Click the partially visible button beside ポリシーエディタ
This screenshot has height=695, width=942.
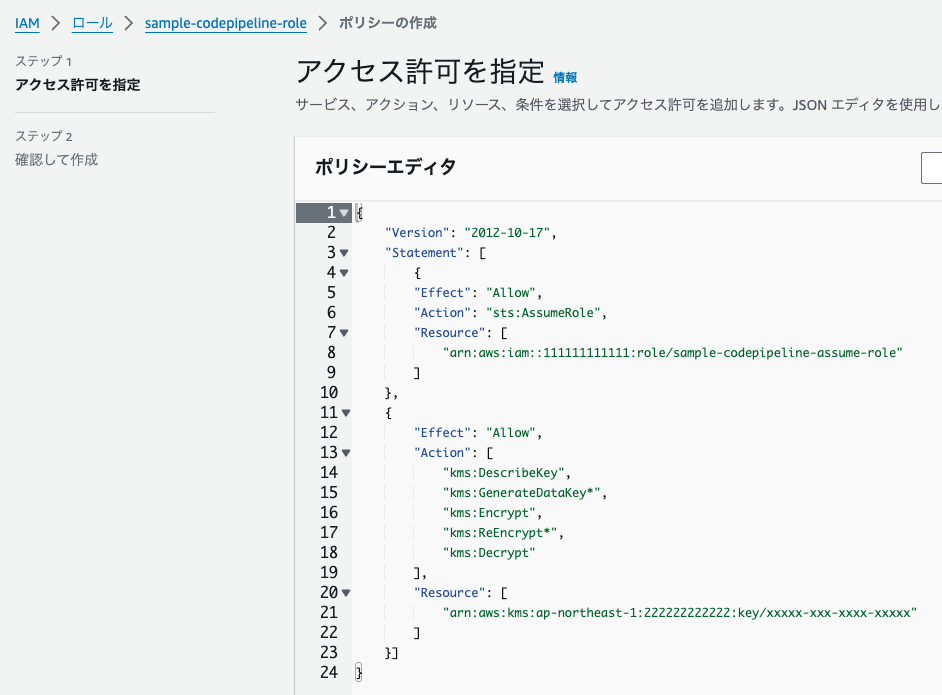click(x=931, y=169)
